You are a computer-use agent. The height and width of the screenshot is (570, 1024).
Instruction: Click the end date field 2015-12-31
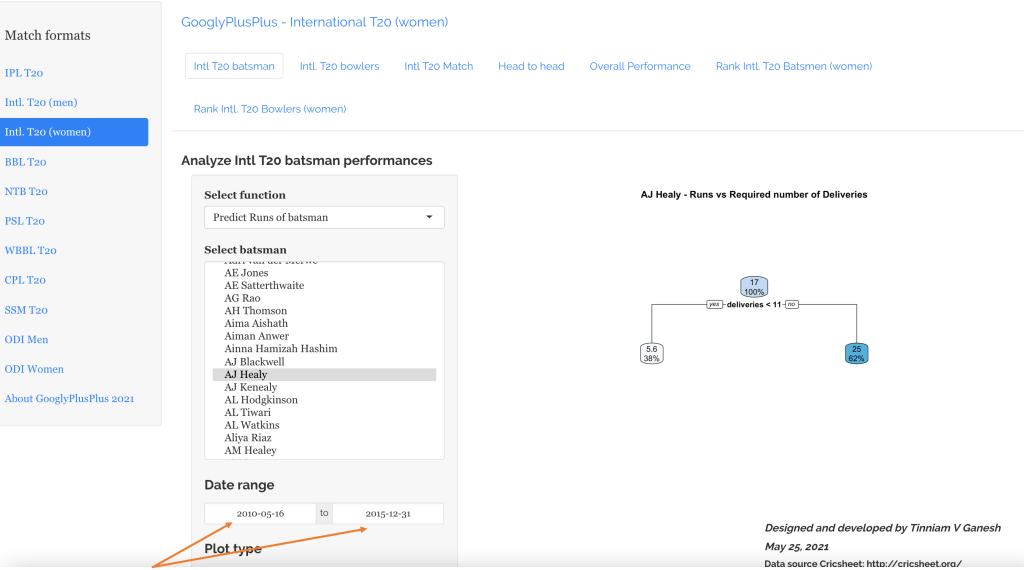tap(387, 514)
